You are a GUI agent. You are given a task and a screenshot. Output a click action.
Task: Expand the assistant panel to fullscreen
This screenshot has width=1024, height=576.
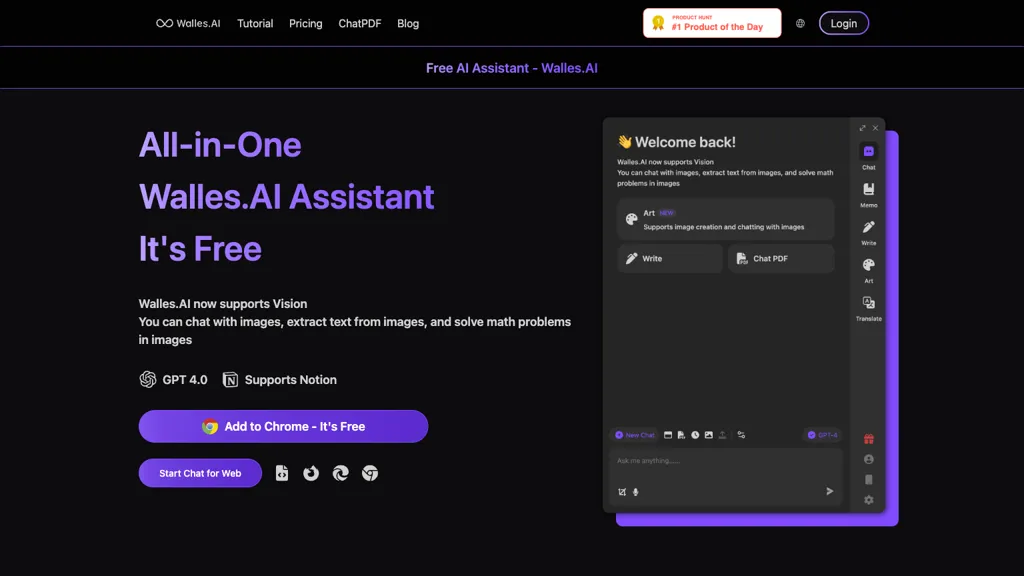(862, 128)
